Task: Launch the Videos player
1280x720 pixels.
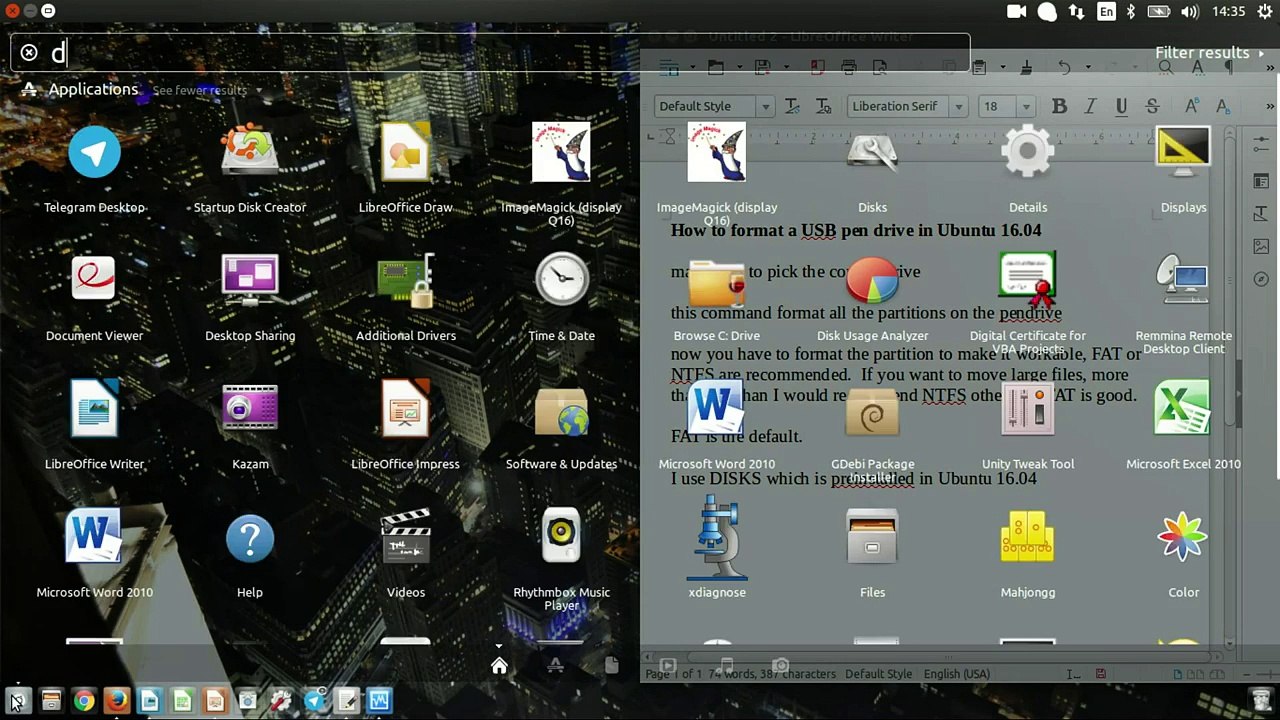Action: point(406,551)
